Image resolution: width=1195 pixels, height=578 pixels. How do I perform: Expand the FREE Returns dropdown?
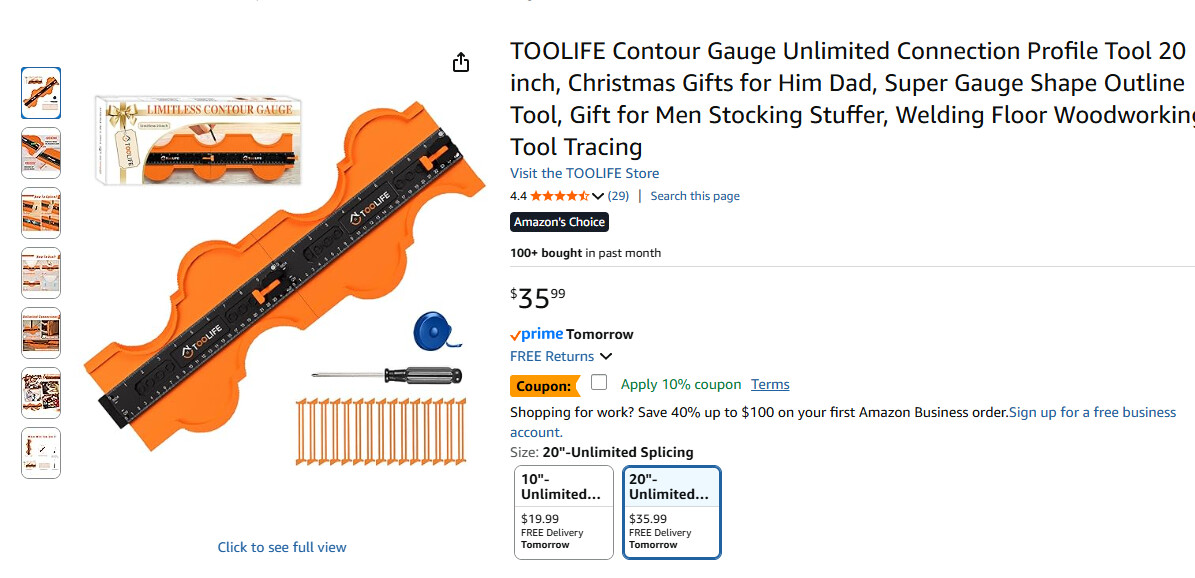[x=606, y=357]
